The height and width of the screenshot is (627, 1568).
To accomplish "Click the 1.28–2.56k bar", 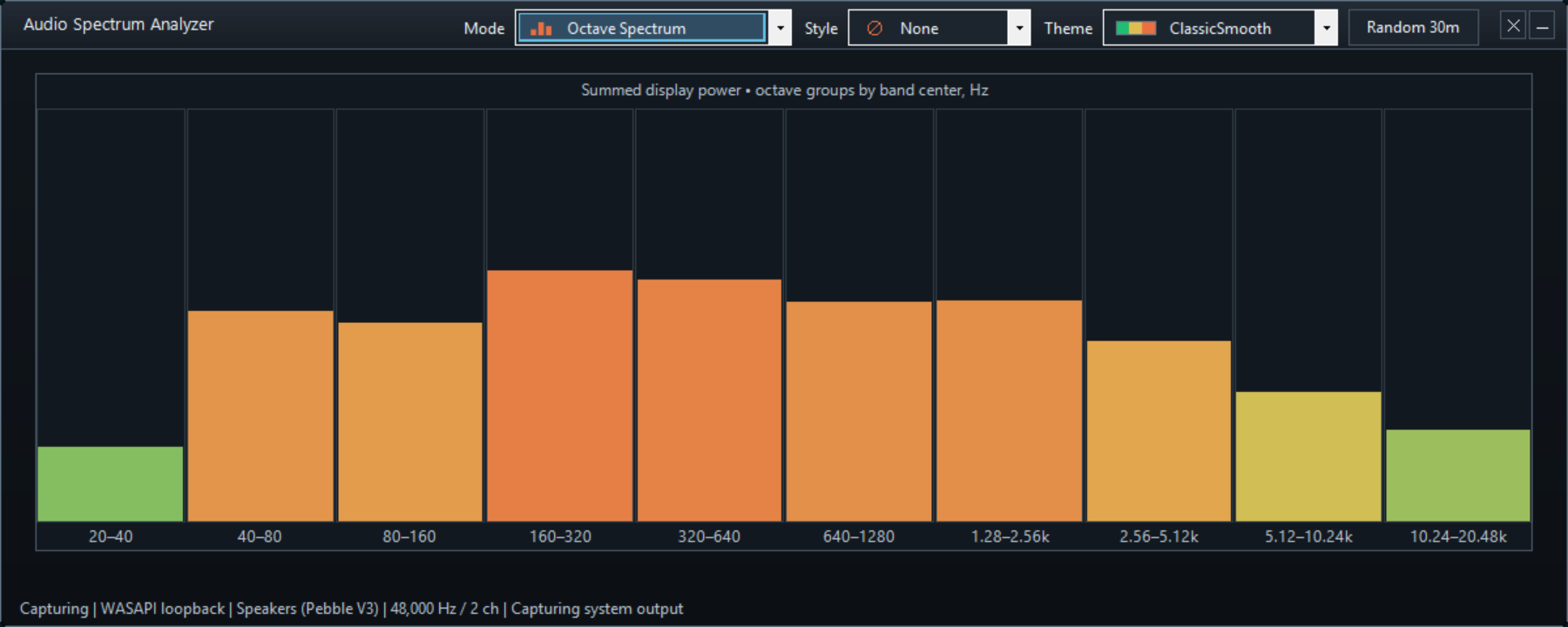I will pos(1009,411).
